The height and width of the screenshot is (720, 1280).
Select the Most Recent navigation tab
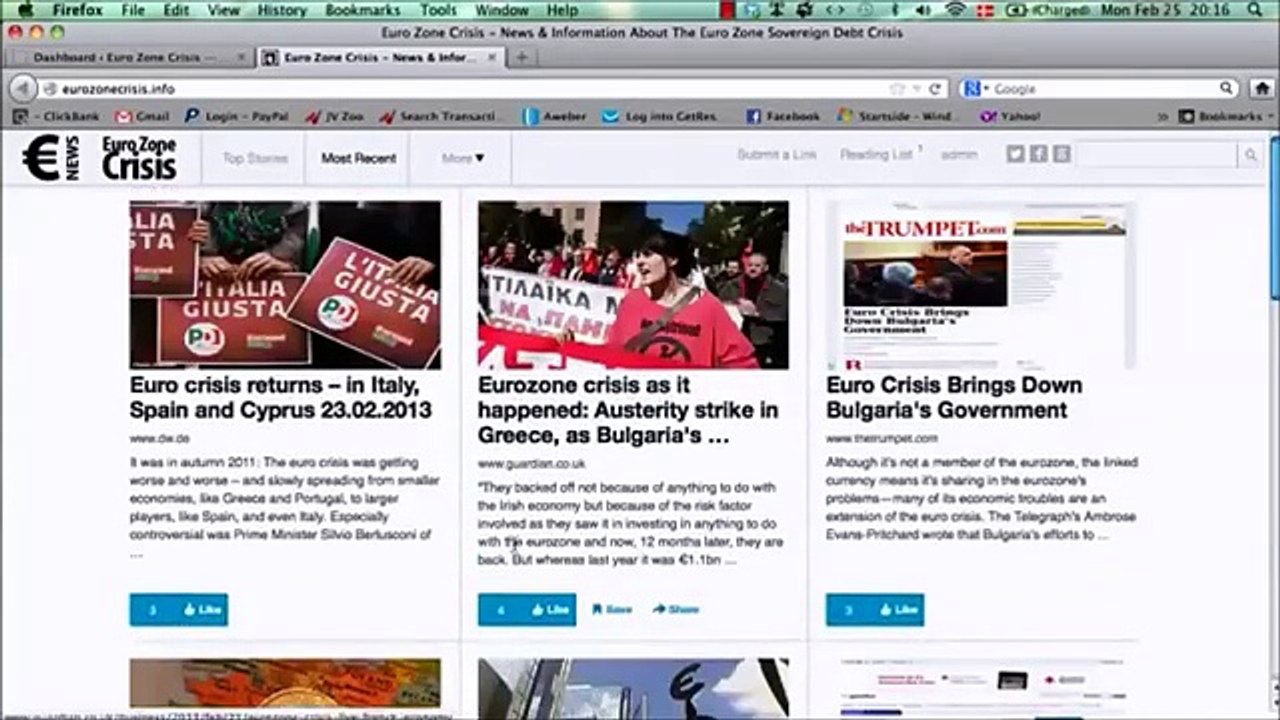pos(359,158)
